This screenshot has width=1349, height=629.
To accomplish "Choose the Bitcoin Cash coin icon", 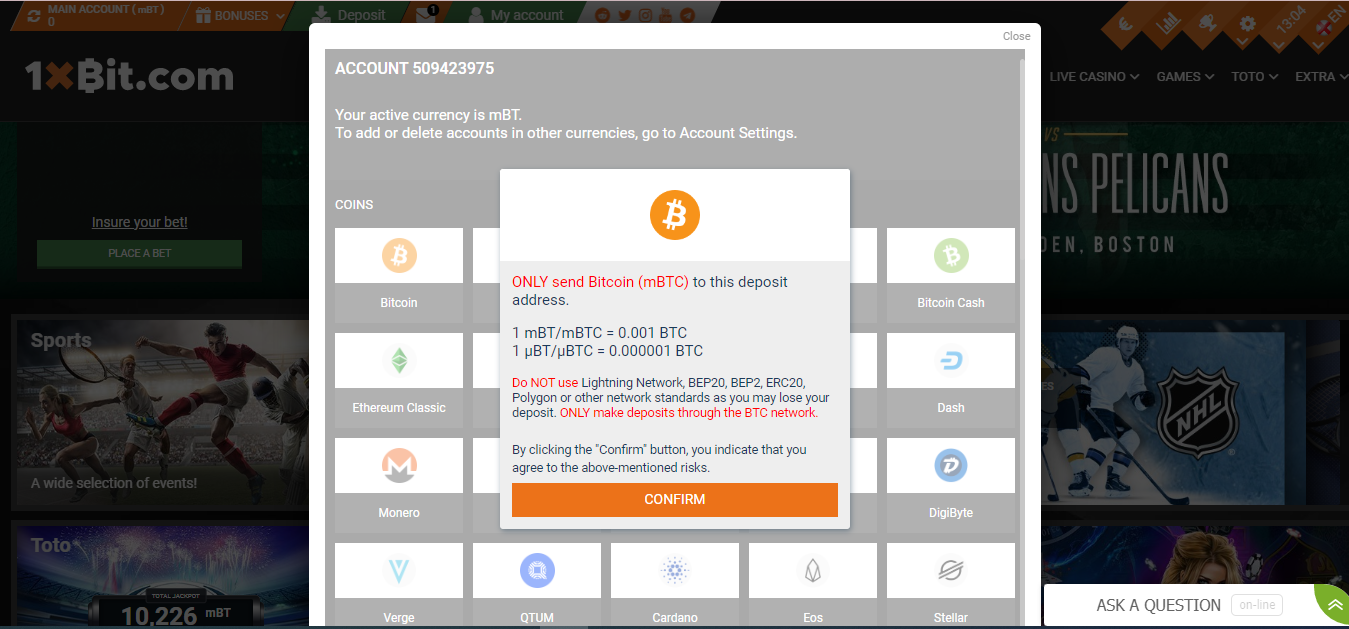I will (951, 256).
